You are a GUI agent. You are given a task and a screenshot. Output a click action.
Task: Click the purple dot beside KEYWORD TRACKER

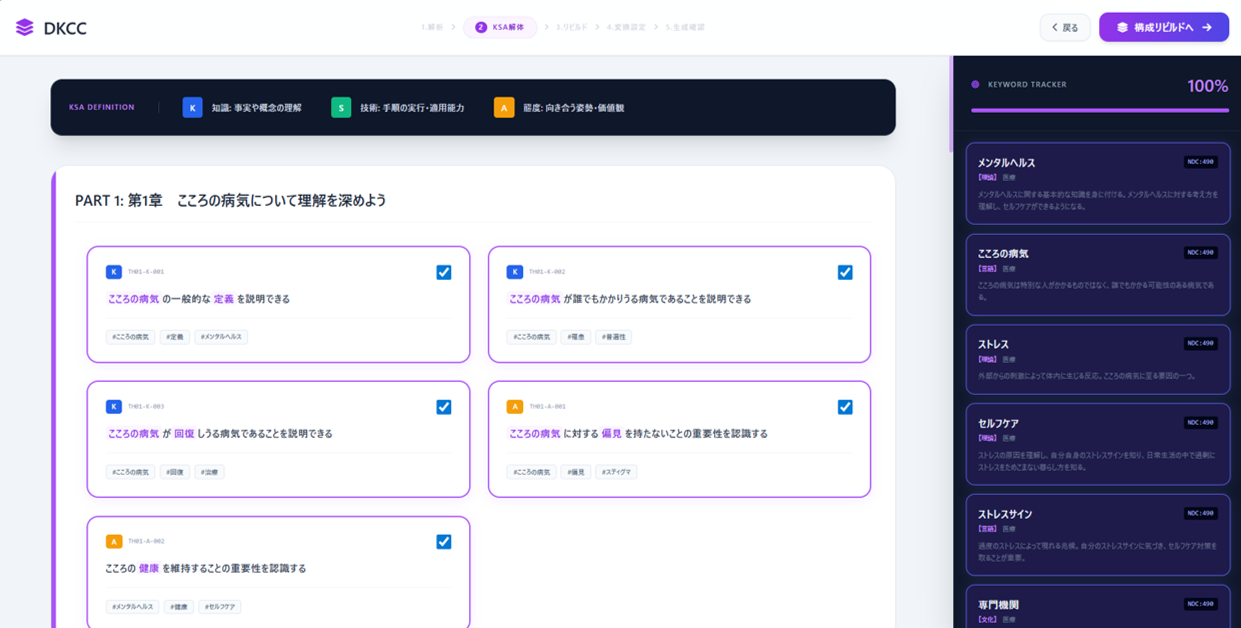(975, 85)
